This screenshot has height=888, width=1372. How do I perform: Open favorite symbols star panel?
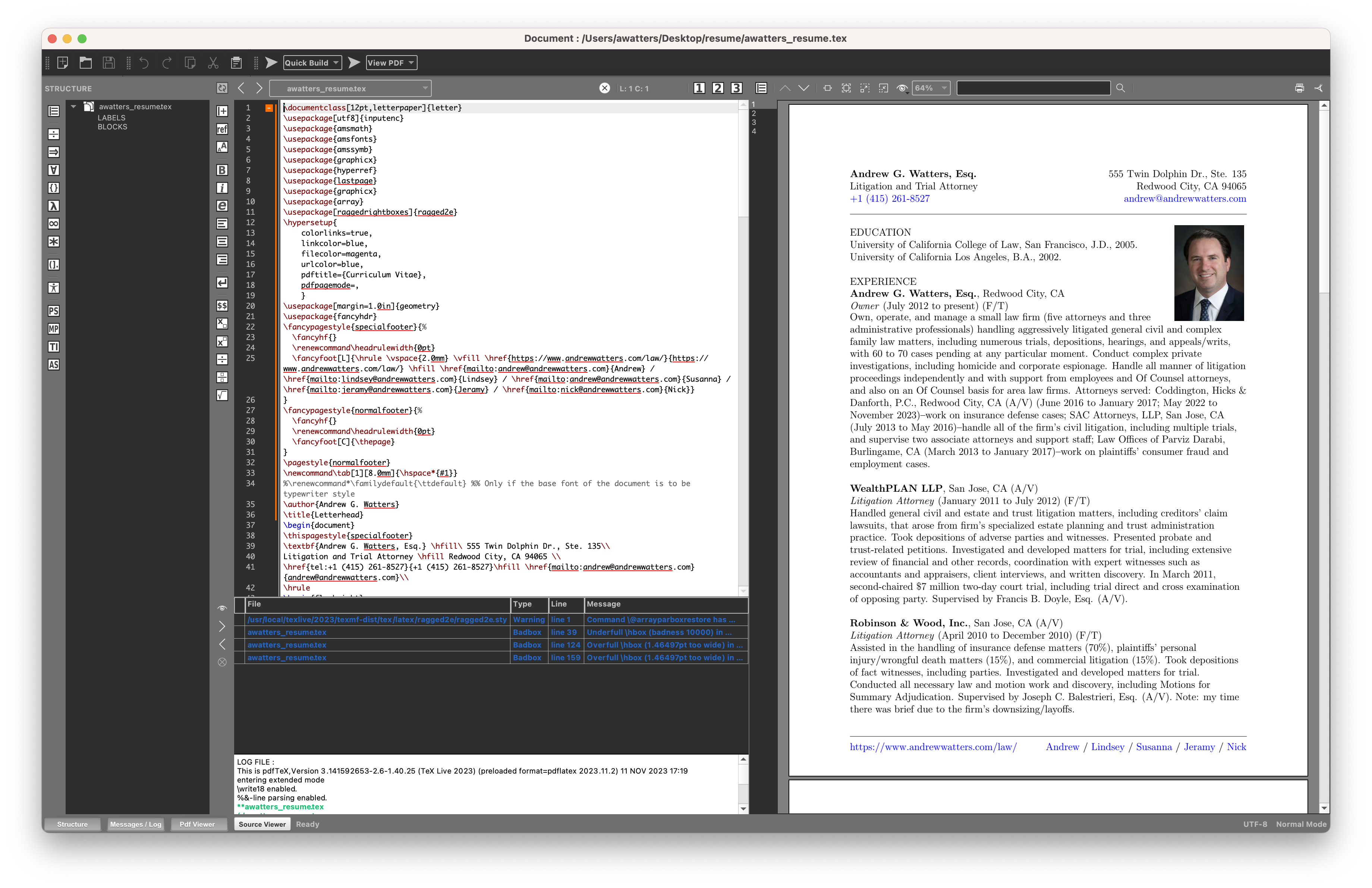click(54, 242)
